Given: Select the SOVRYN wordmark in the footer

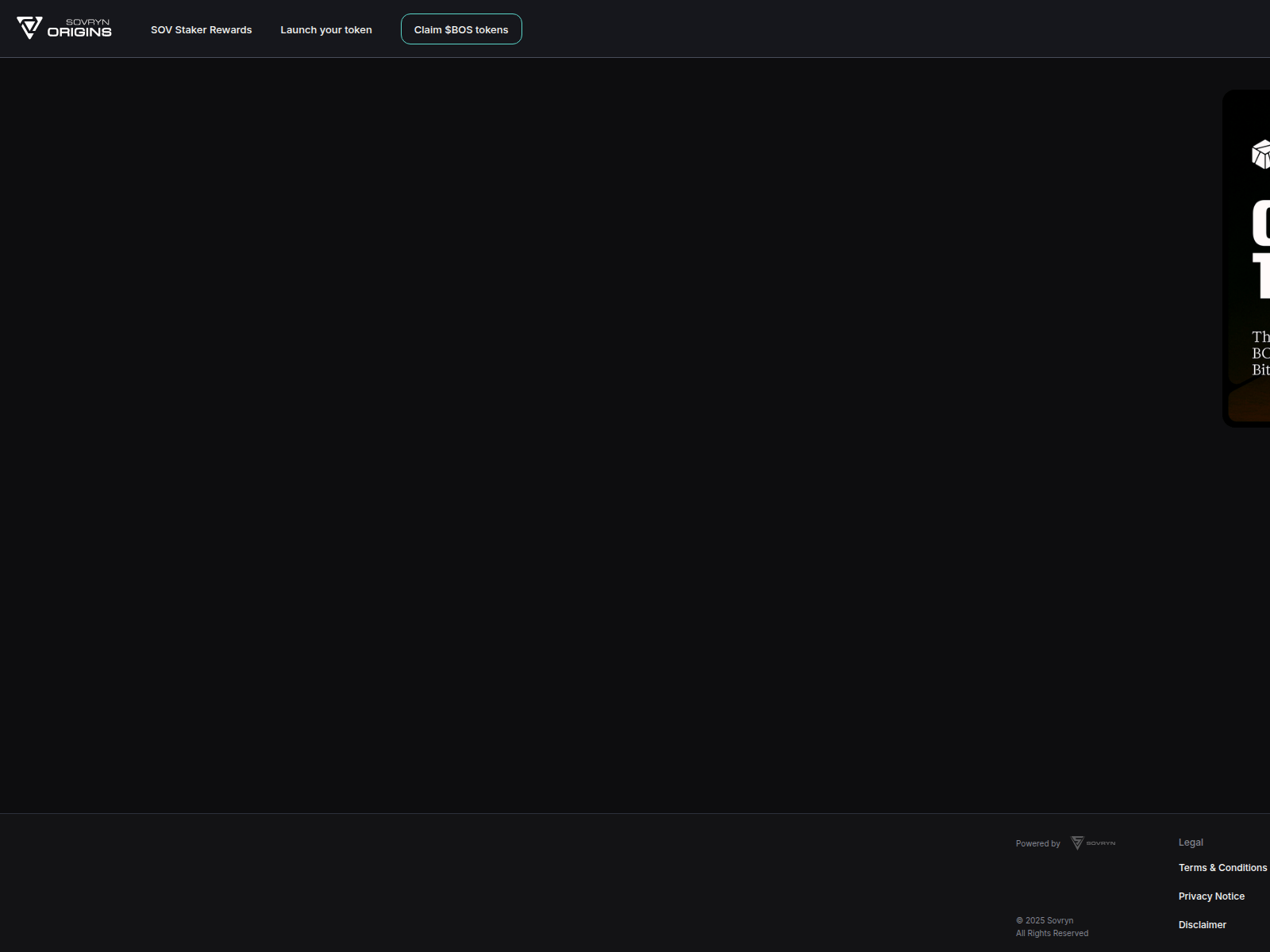Looking at the screenshot, I should [x=1100, y=843].
